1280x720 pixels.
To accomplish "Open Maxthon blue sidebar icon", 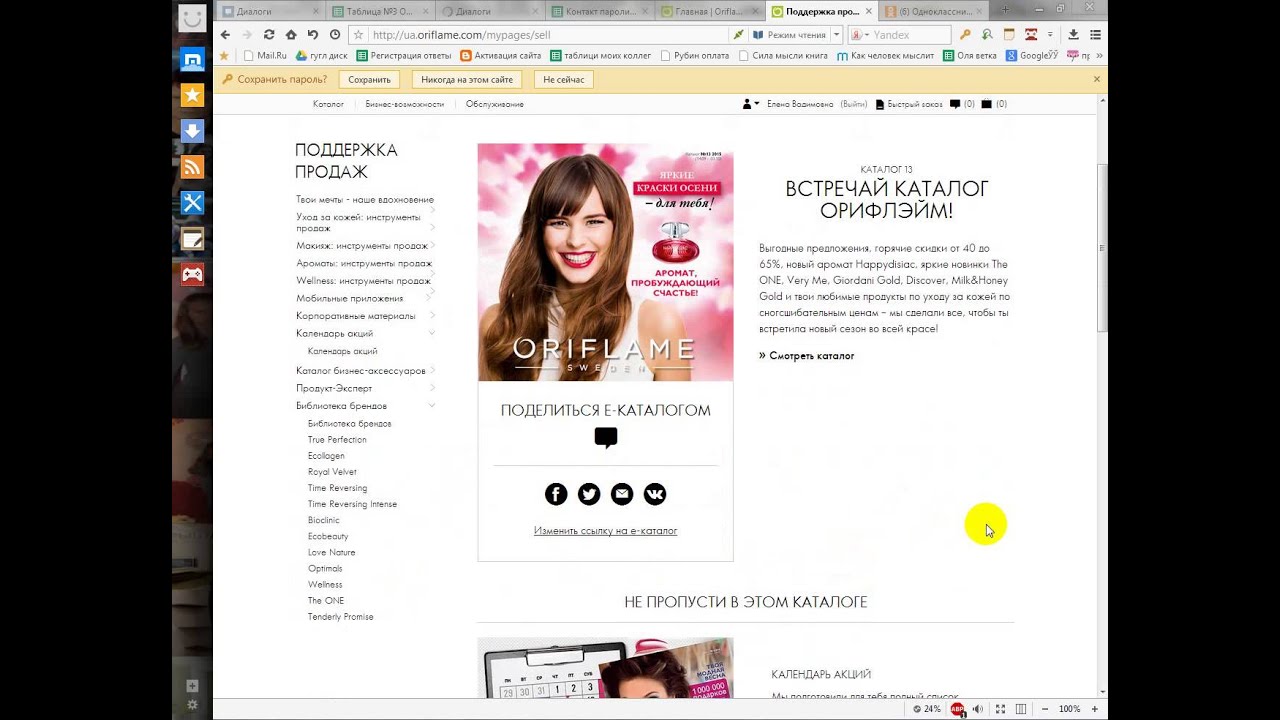I will [x=192, y=60].
